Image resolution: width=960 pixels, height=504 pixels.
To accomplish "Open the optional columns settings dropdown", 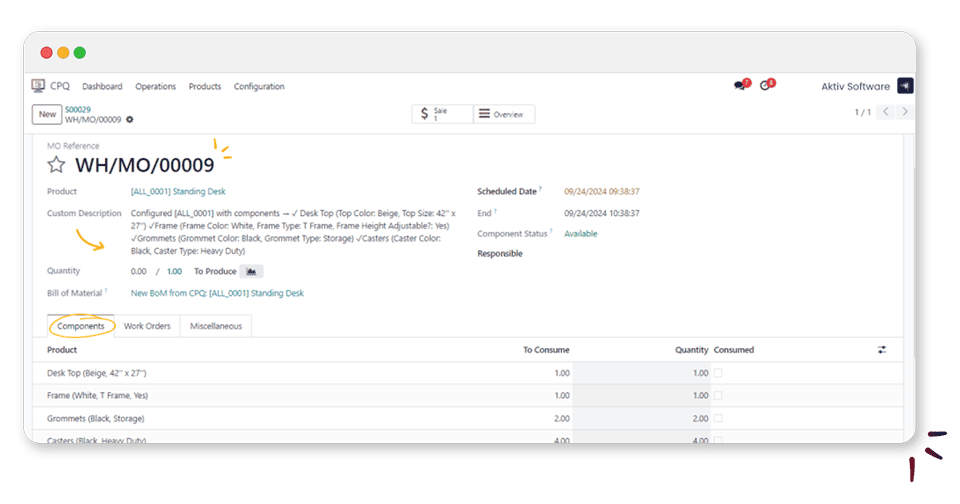I will (x=882, y=350).
